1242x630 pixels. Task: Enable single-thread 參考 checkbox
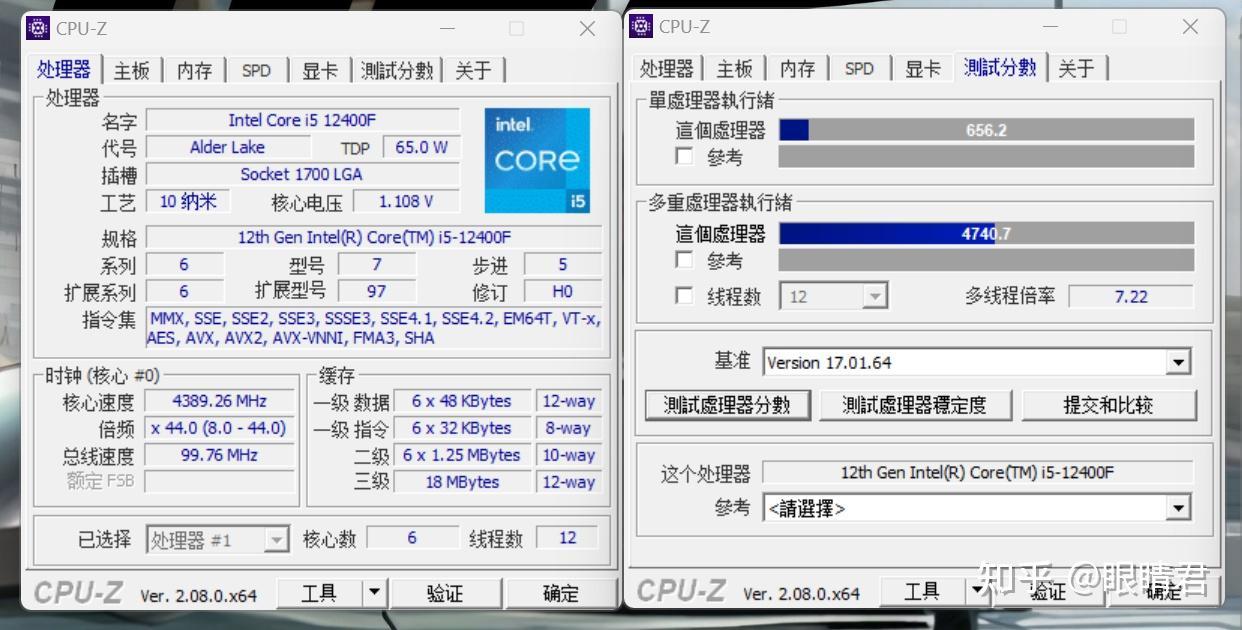684,156
